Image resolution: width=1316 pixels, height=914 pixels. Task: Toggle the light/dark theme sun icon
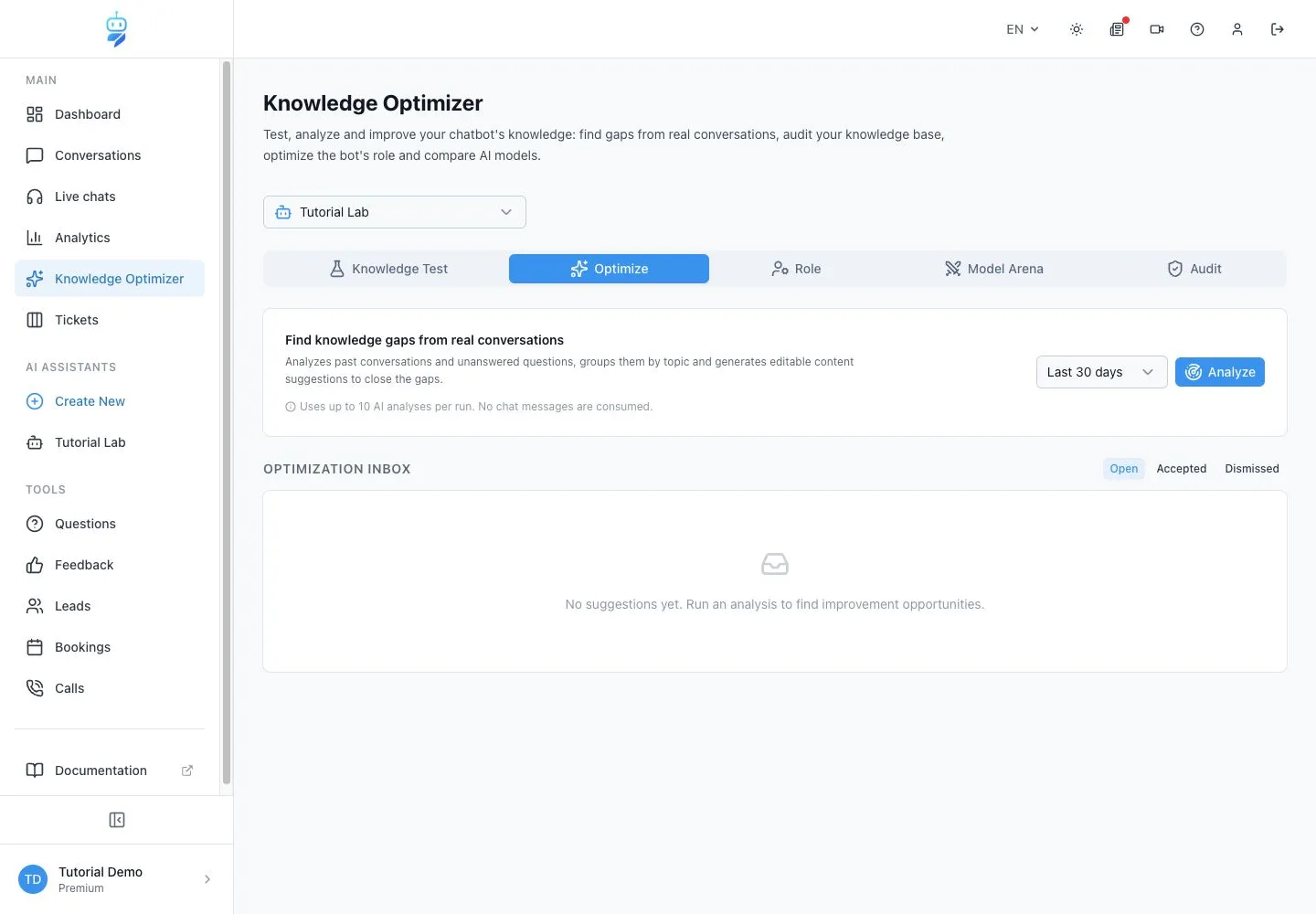click(1077, 29)
